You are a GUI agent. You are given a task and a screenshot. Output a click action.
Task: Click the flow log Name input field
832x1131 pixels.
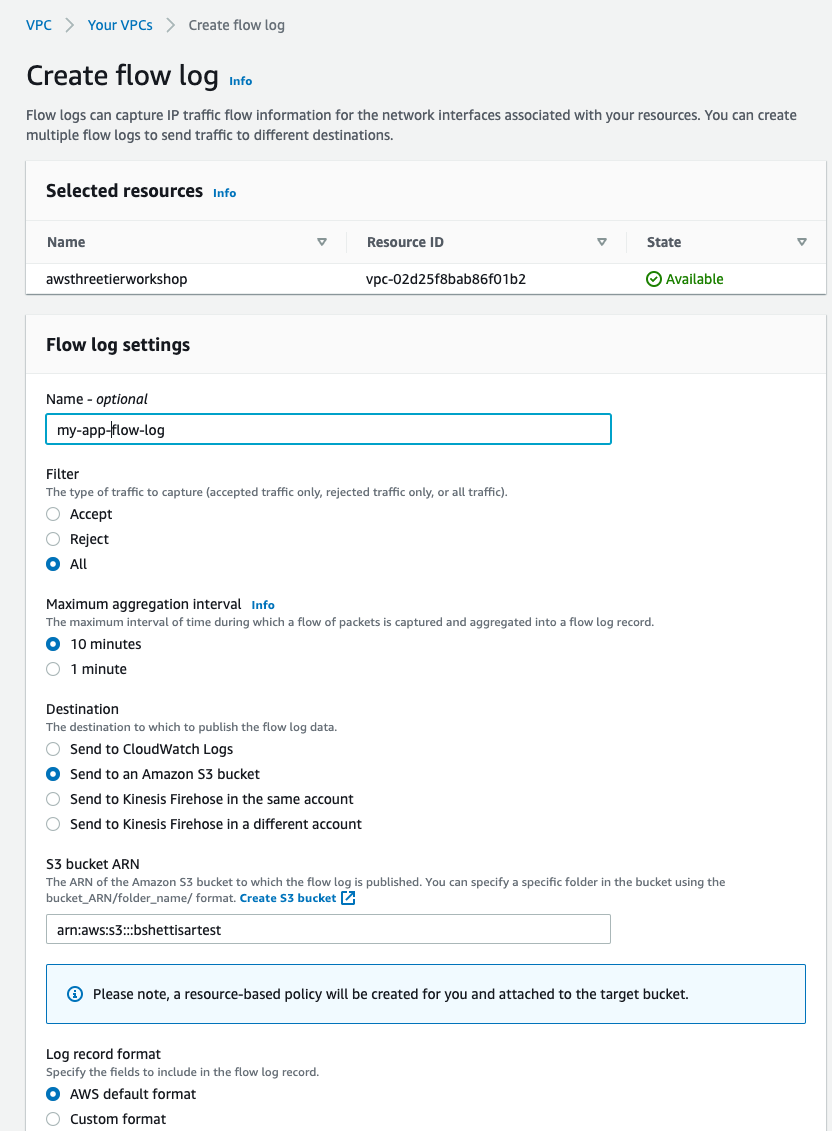328,429
